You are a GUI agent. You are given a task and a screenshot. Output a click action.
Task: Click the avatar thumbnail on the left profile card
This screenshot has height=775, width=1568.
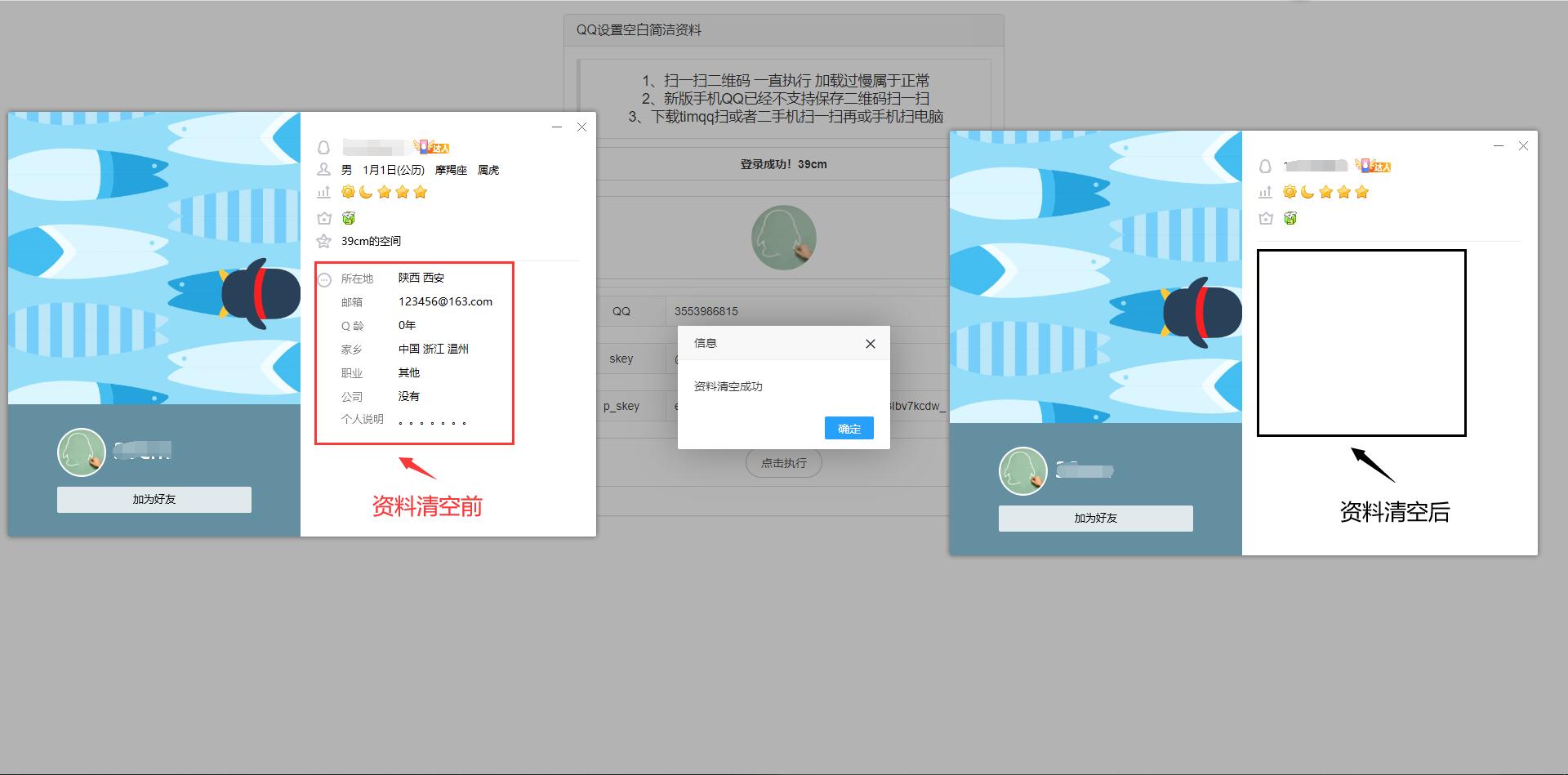[81, 452]
